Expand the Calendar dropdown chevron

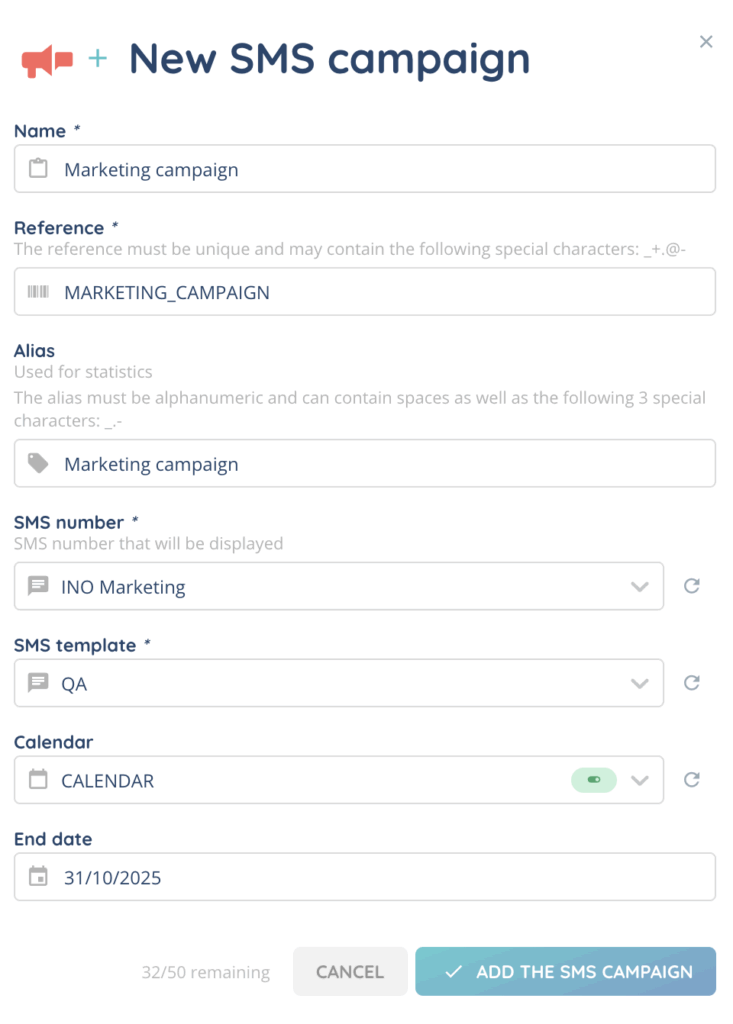(x=640, y=781)
